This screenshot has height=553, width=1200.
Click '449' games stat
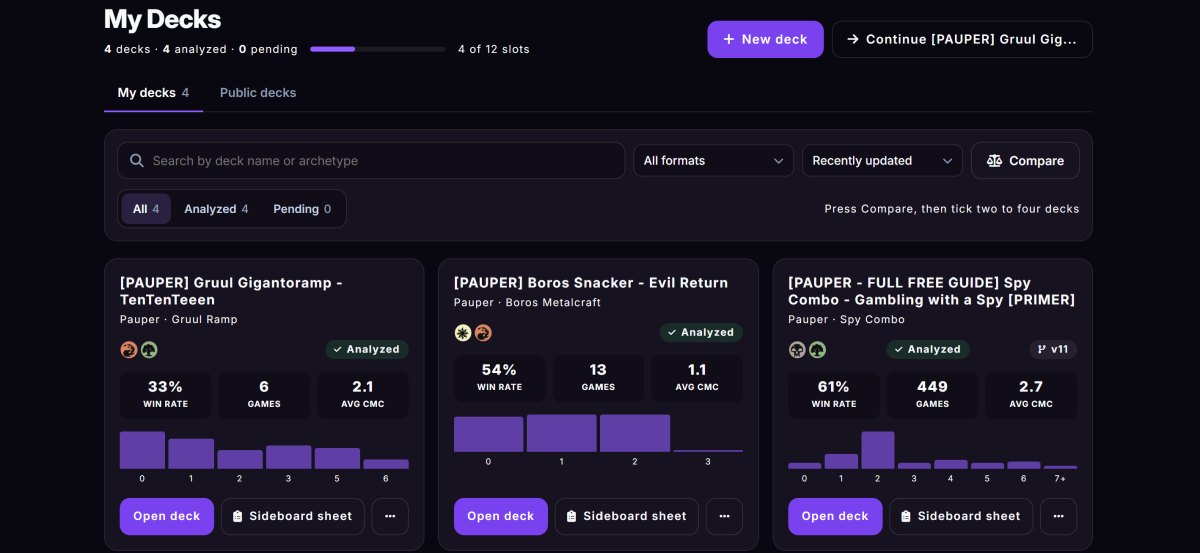point(932,394)
